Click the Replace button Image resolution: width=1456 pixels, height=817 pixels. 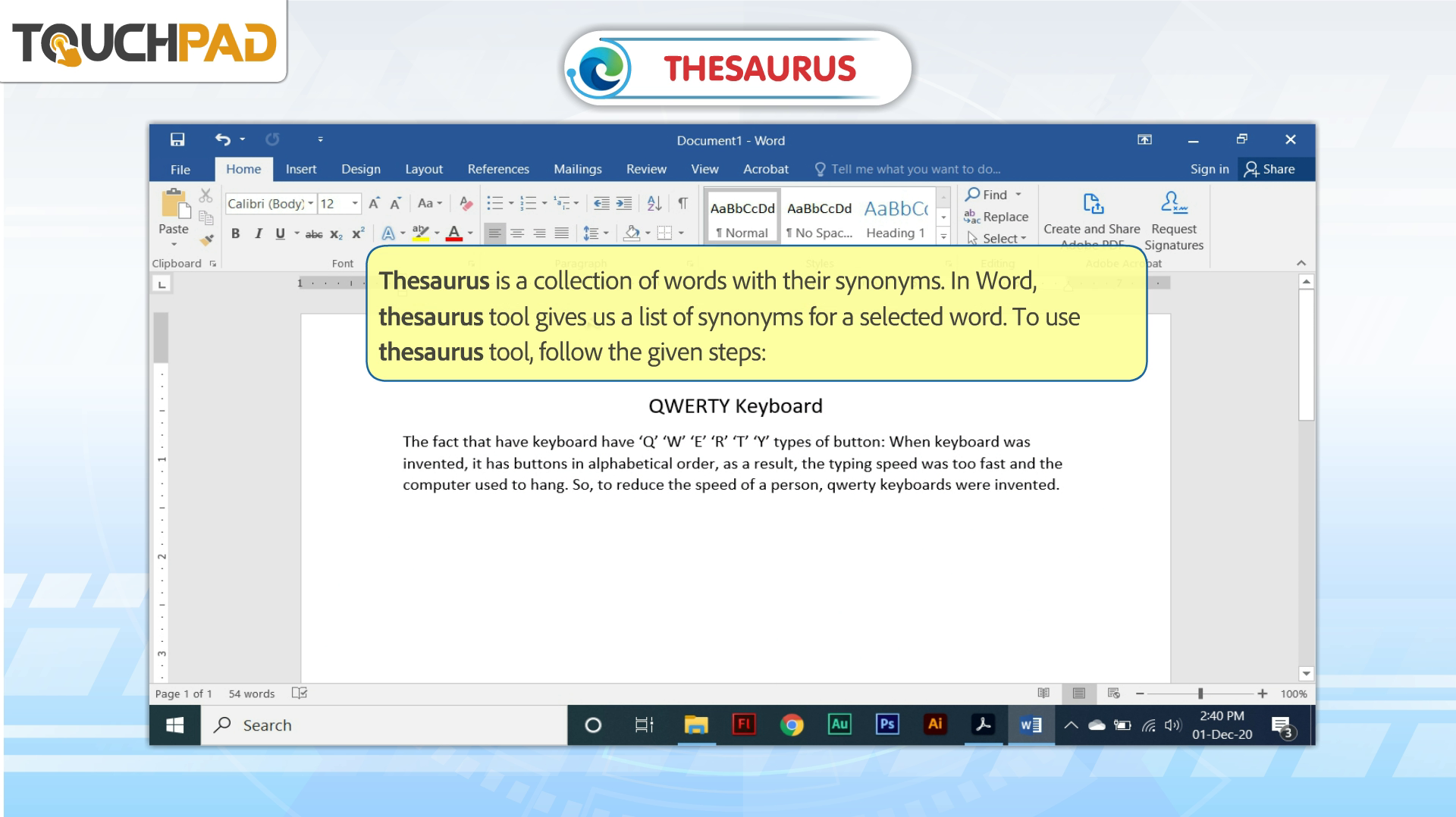pos(996,217)
